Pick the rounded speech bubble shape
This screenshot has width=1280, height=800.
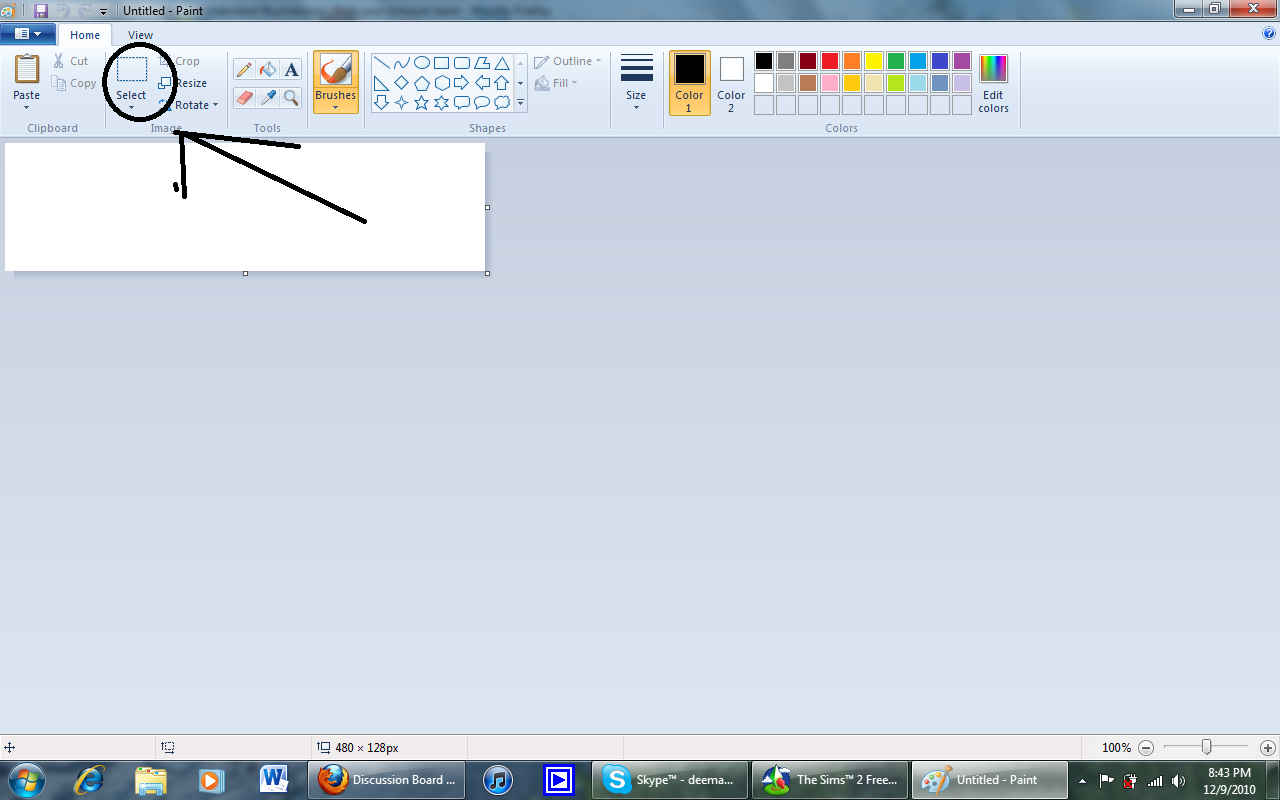point(481,103)
